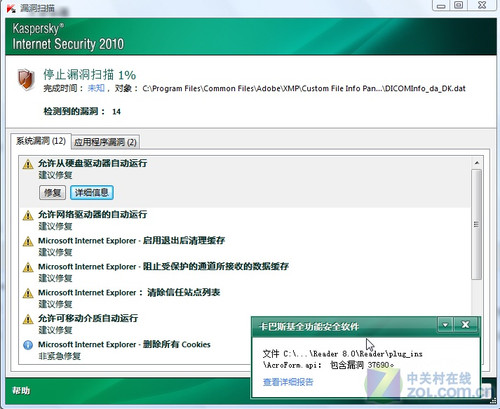The image size is (500, 409).
Task: Click warning icon beside 允许从硬盘驱动器自动运行
Action: (28, 164)
